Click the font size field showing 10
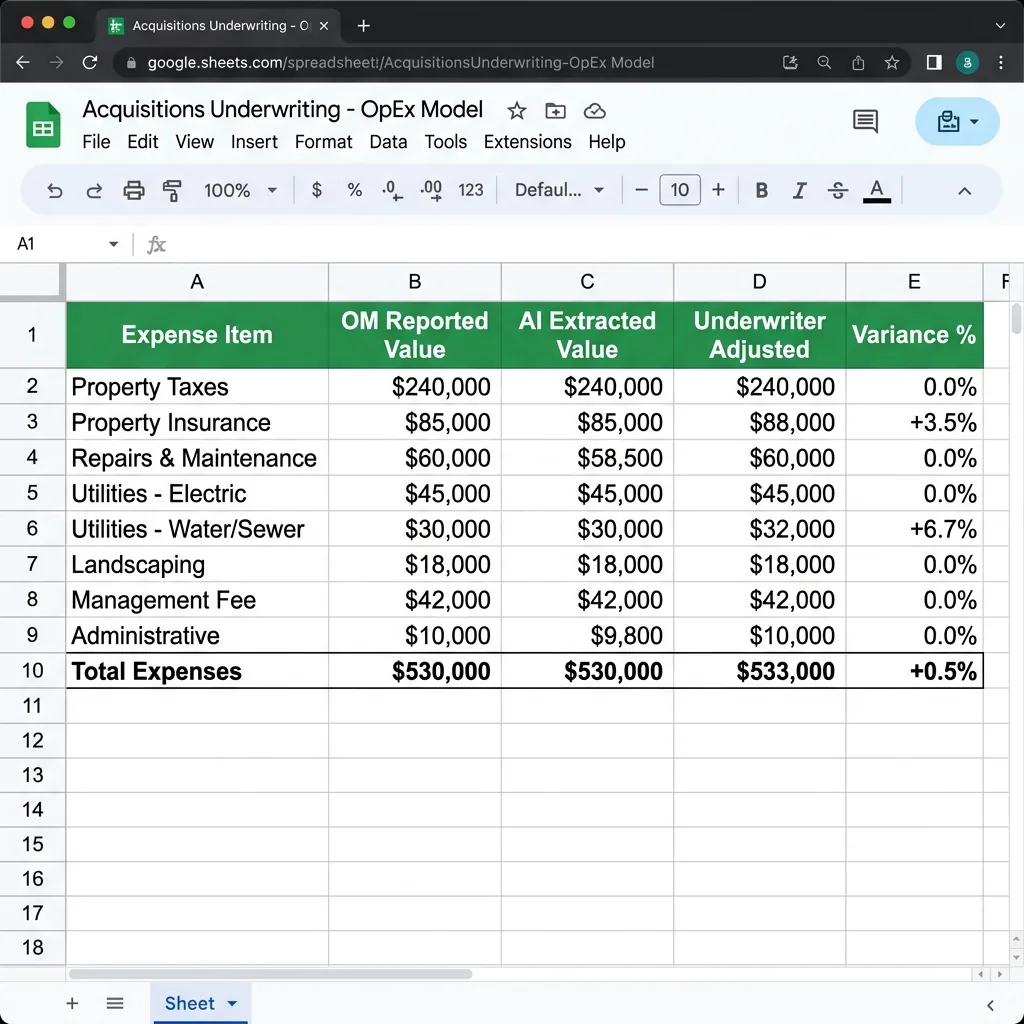This screenshot has width=1024, height=1024. pos(680,190)
